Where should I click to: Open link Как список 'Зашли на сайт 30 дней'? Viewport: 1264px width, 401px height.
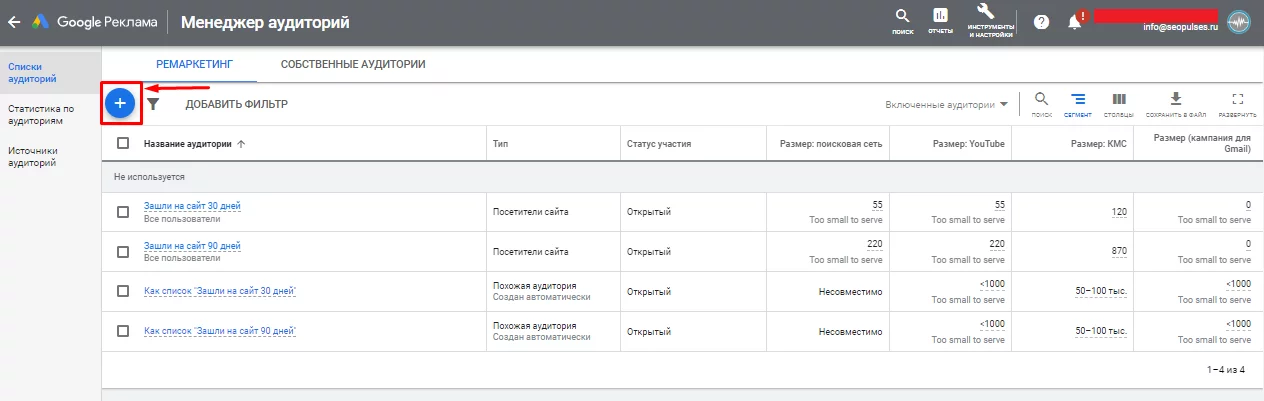pyautogui.click(x=220, y=291)
